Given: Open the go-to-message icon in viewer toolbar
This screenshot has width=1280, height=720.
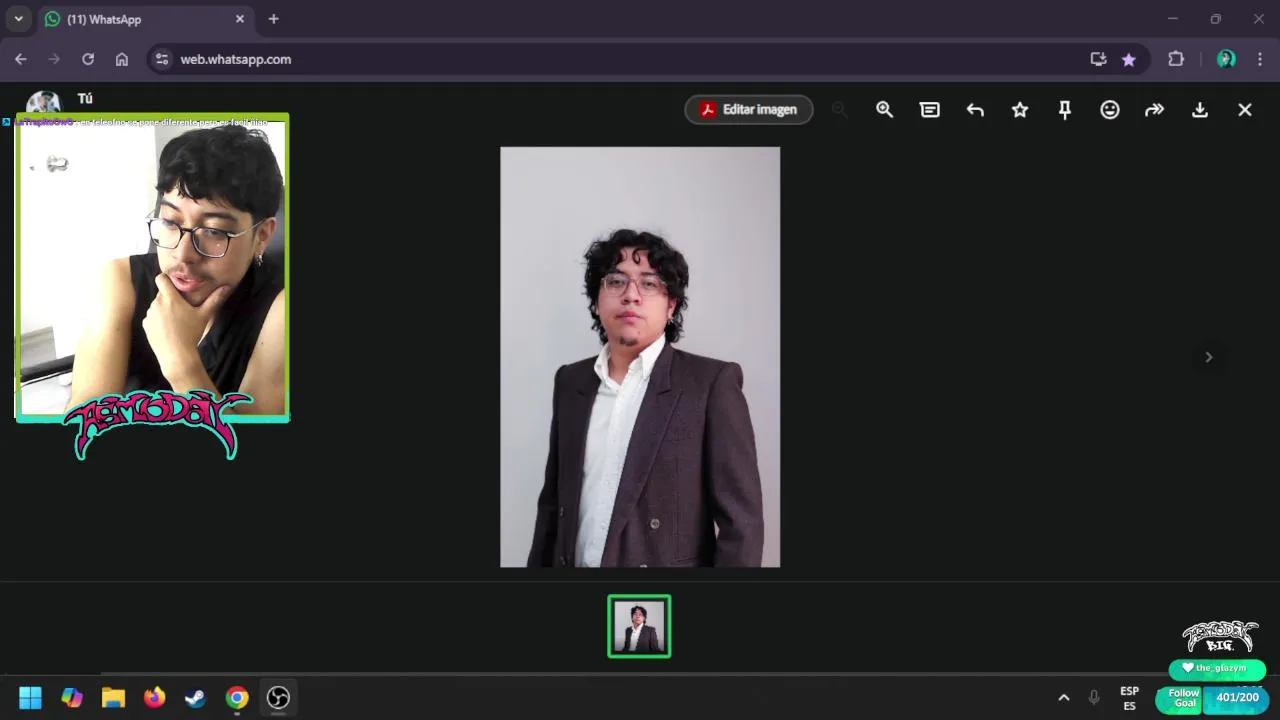Looking at the screenshot, I should tap(930, 109).
